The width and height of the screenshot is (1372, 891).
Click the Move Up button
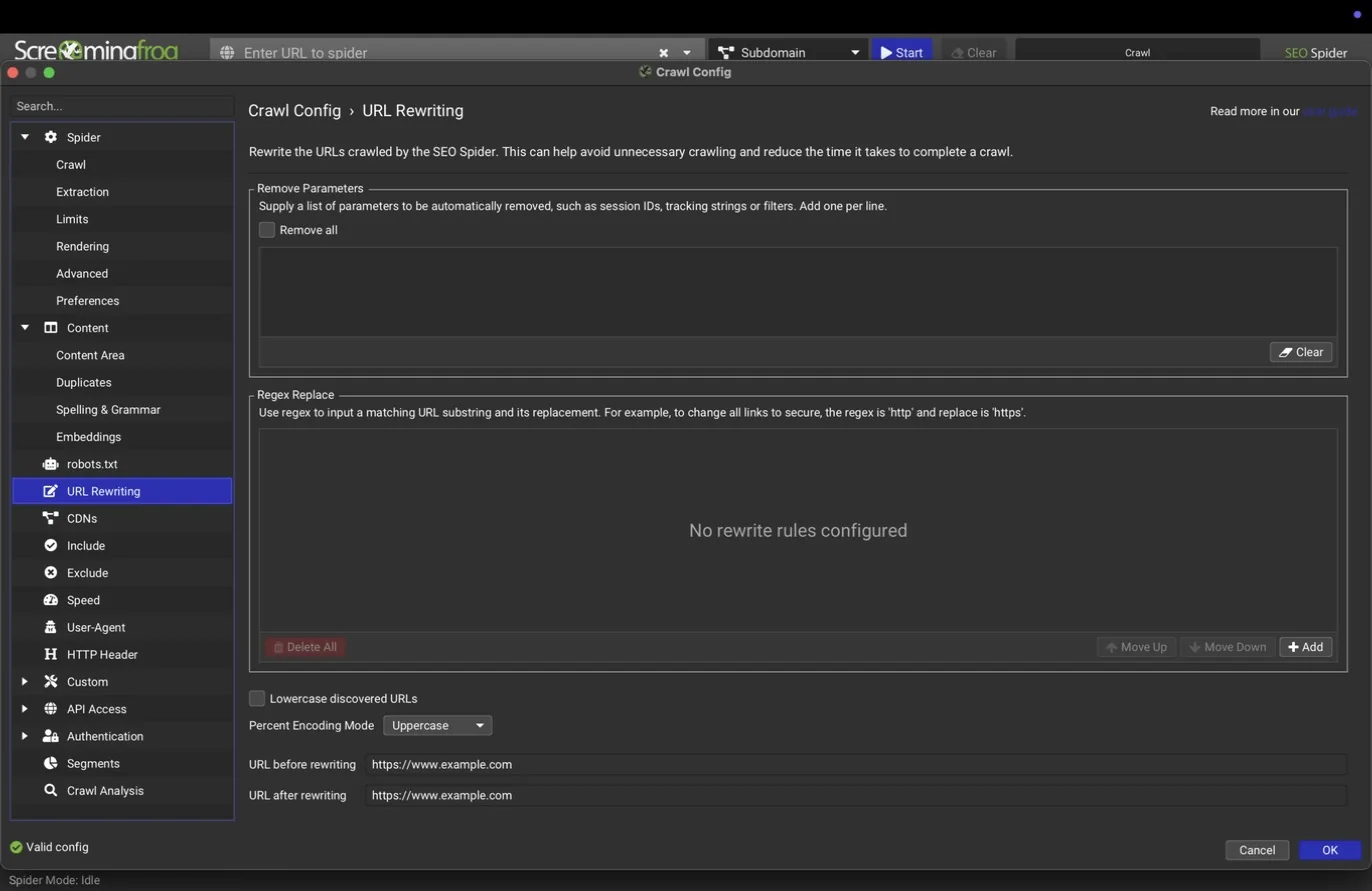point(1136,647)
